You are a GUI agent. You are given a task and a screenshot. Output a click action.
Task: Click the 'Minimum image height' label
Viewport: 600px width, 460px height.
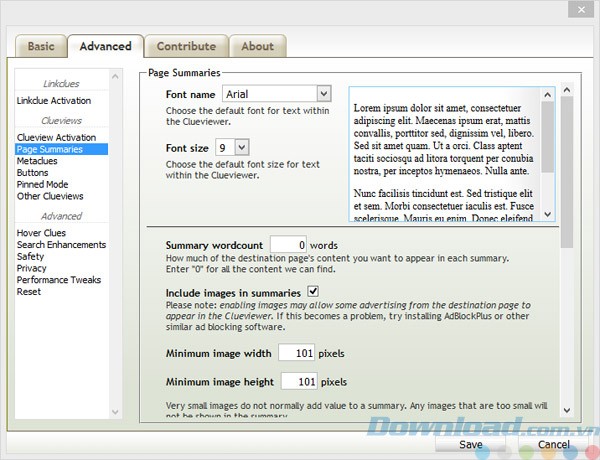(x=220, y=382)
